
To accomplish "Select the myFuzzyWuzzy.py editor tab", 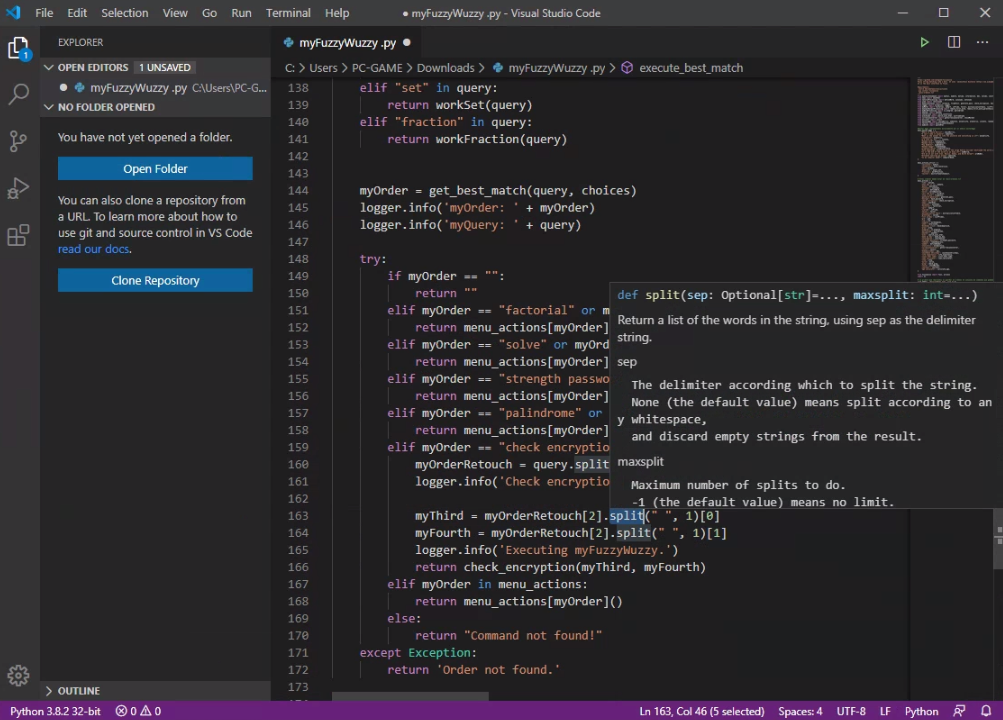I will point(345,42).
